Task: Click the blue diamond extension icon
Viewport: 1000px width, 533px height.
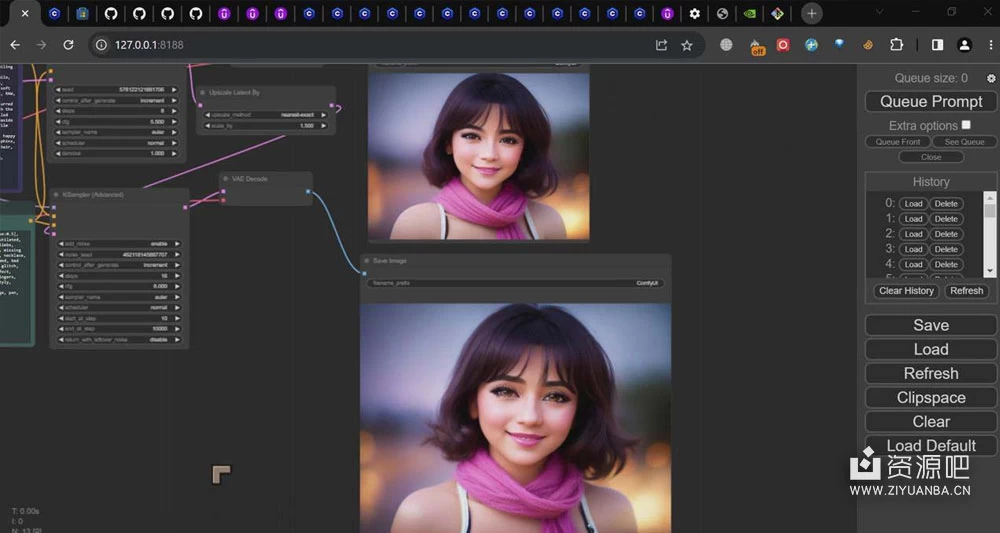Action: pos(839,44)
